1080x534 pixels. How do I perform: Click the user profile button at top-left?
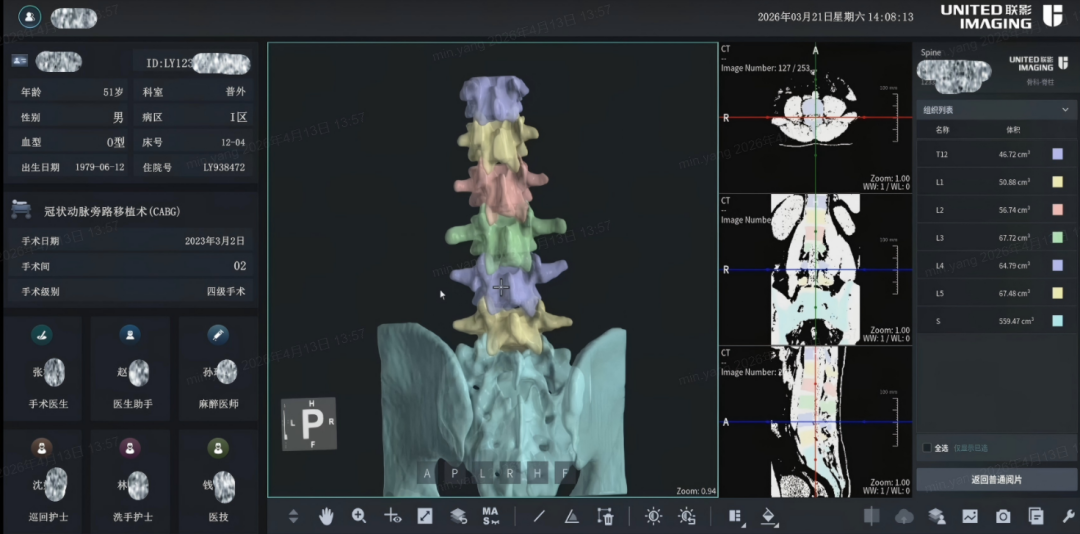tap(30, 17)
